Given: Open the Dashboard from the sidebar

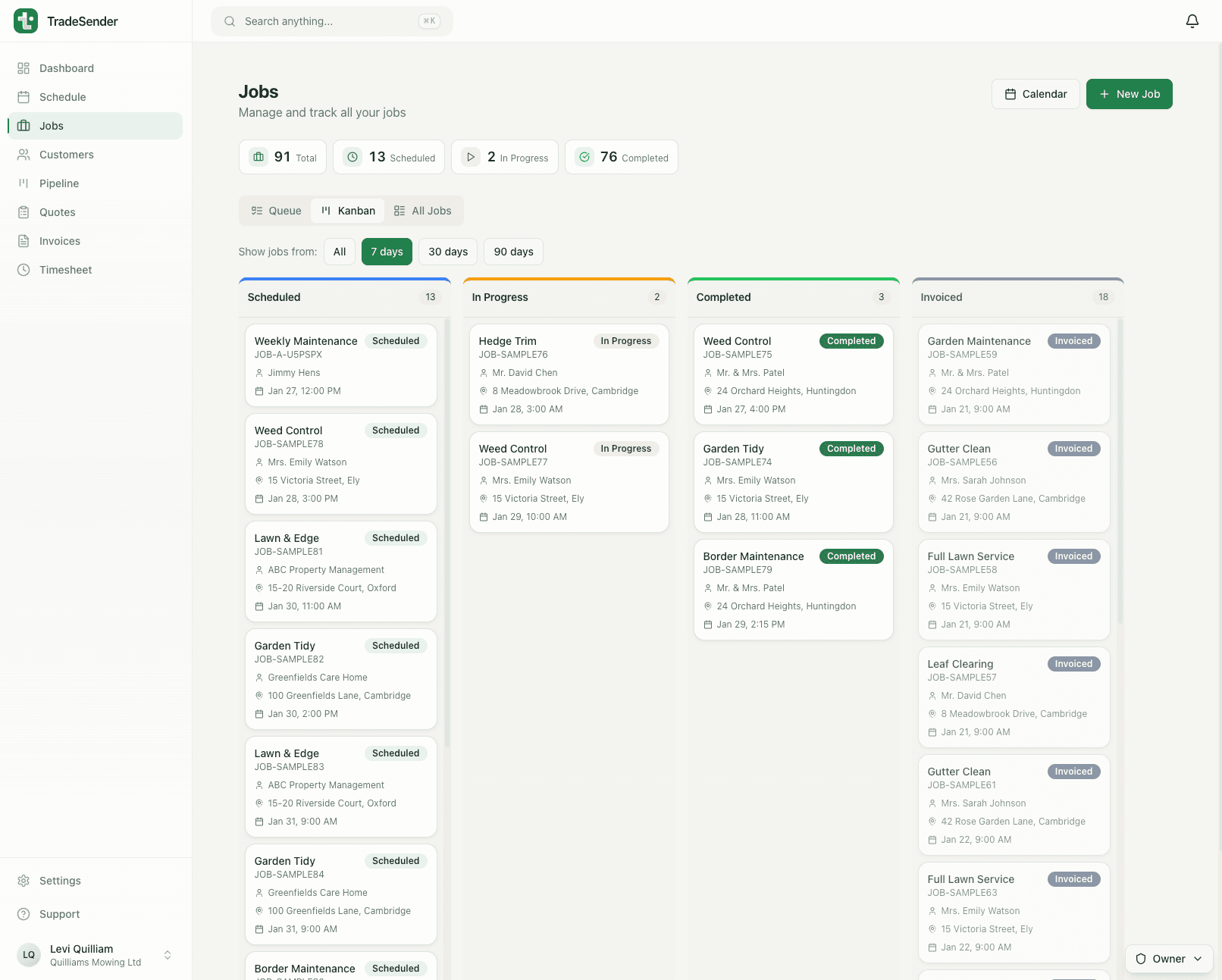Looking at the screenshot, I should [x=66, y=68].
